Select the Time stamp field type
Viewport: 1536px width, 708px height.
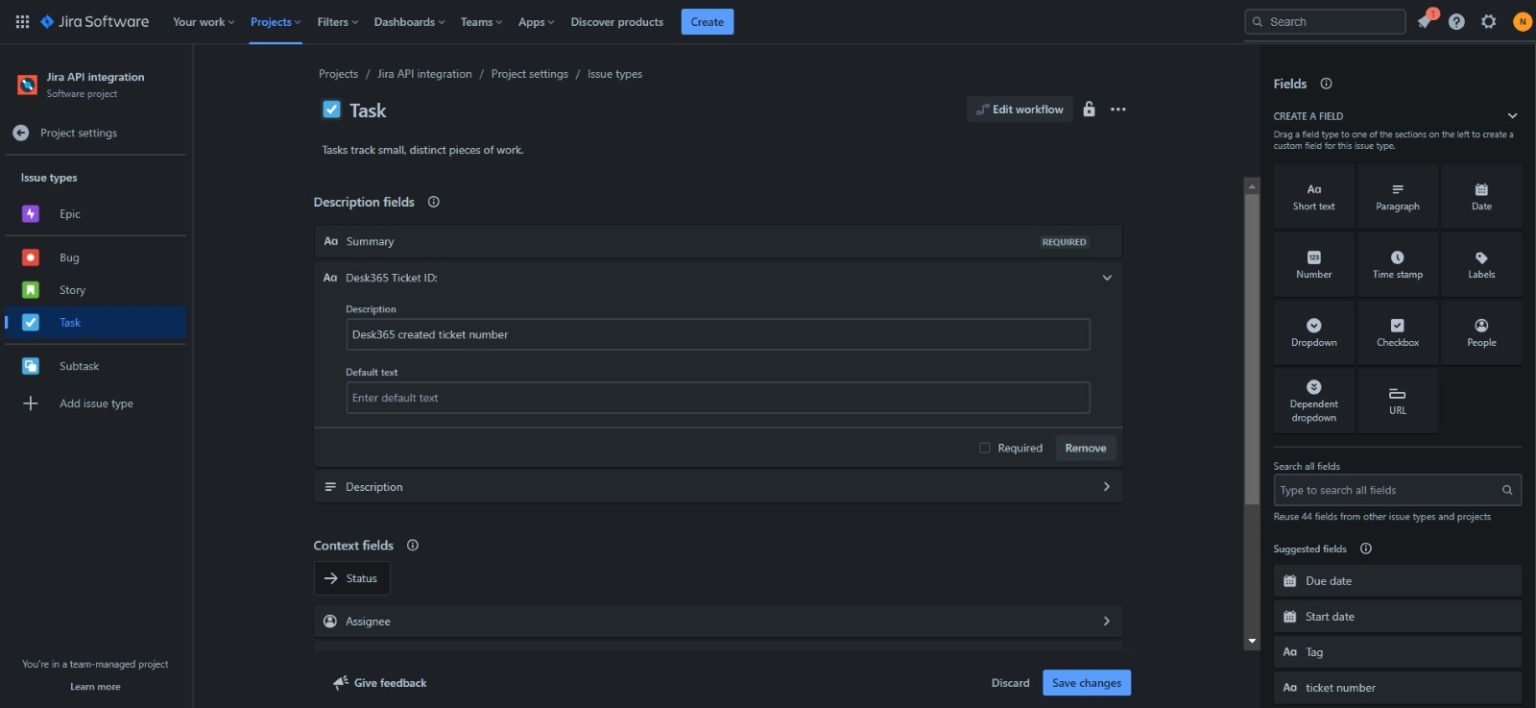point(1397,263)
